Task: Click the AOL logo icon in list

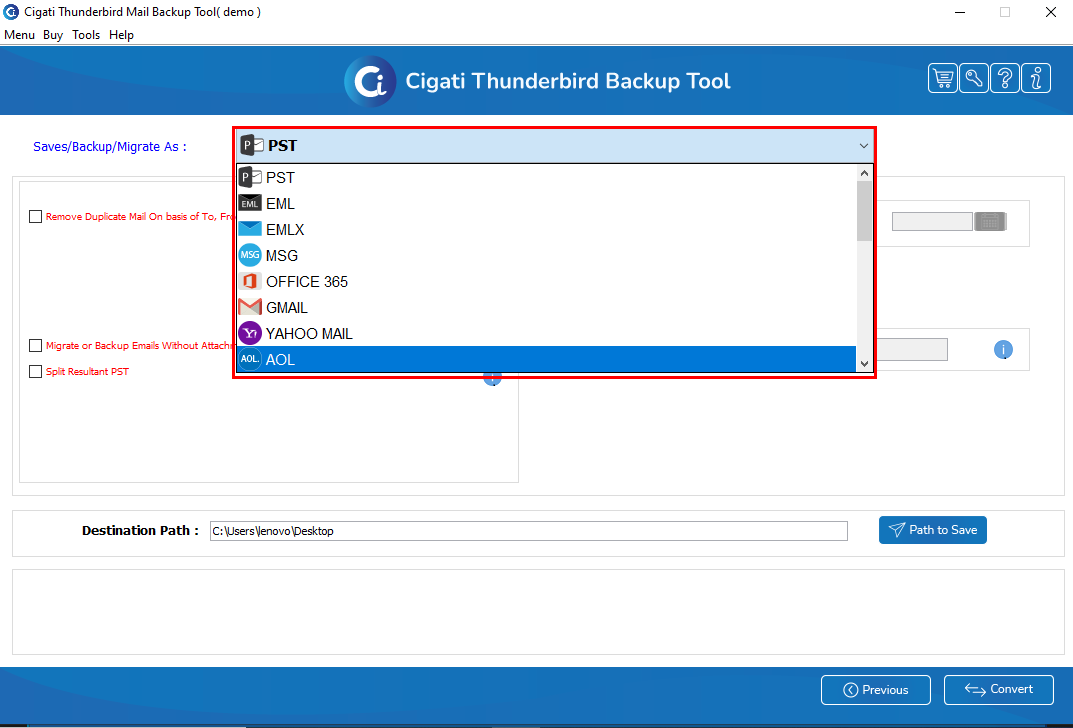Action: (x=250, y=359)
